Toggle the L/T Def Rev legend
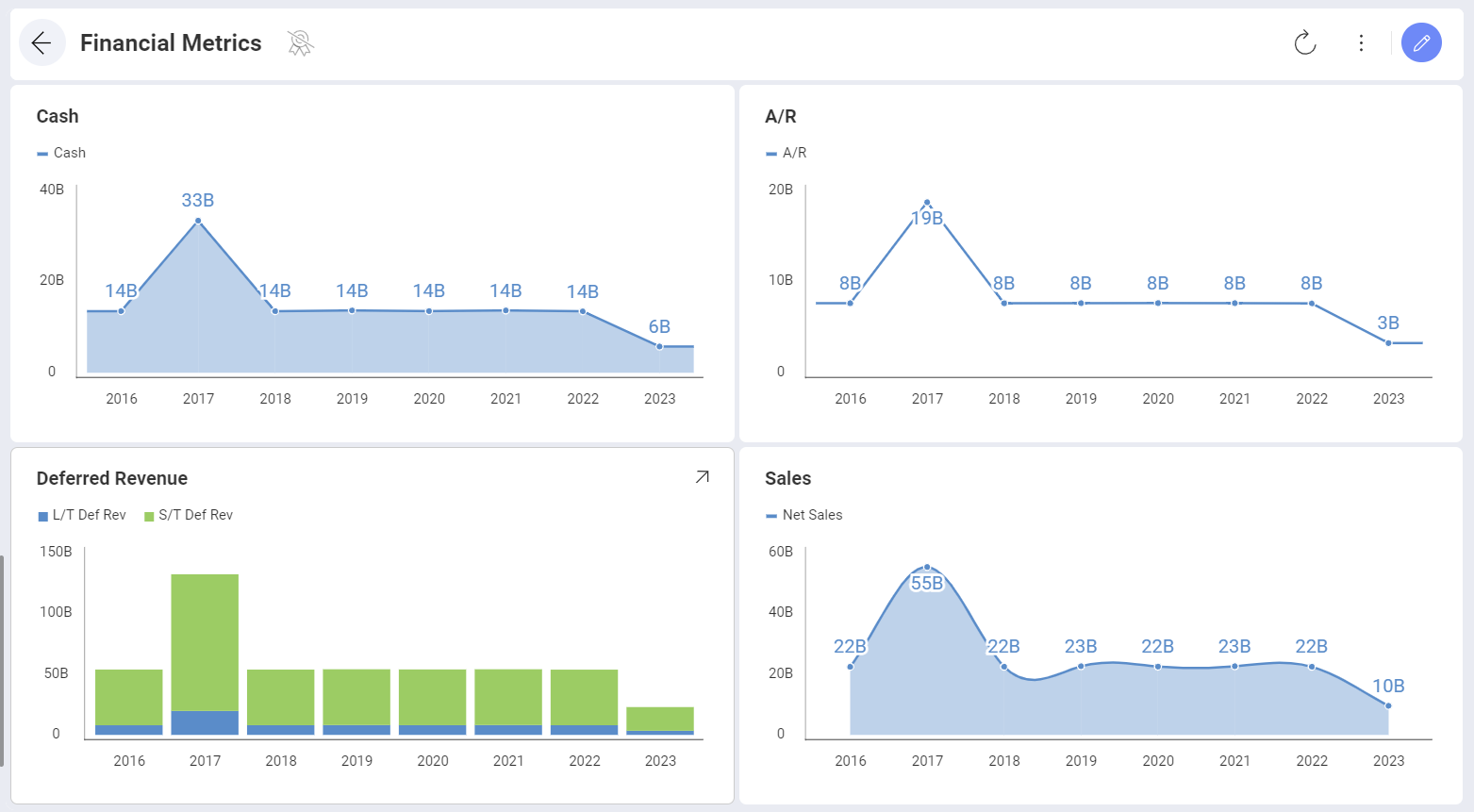The height and width of the screenshot is (812, 1474). [82, 515]
